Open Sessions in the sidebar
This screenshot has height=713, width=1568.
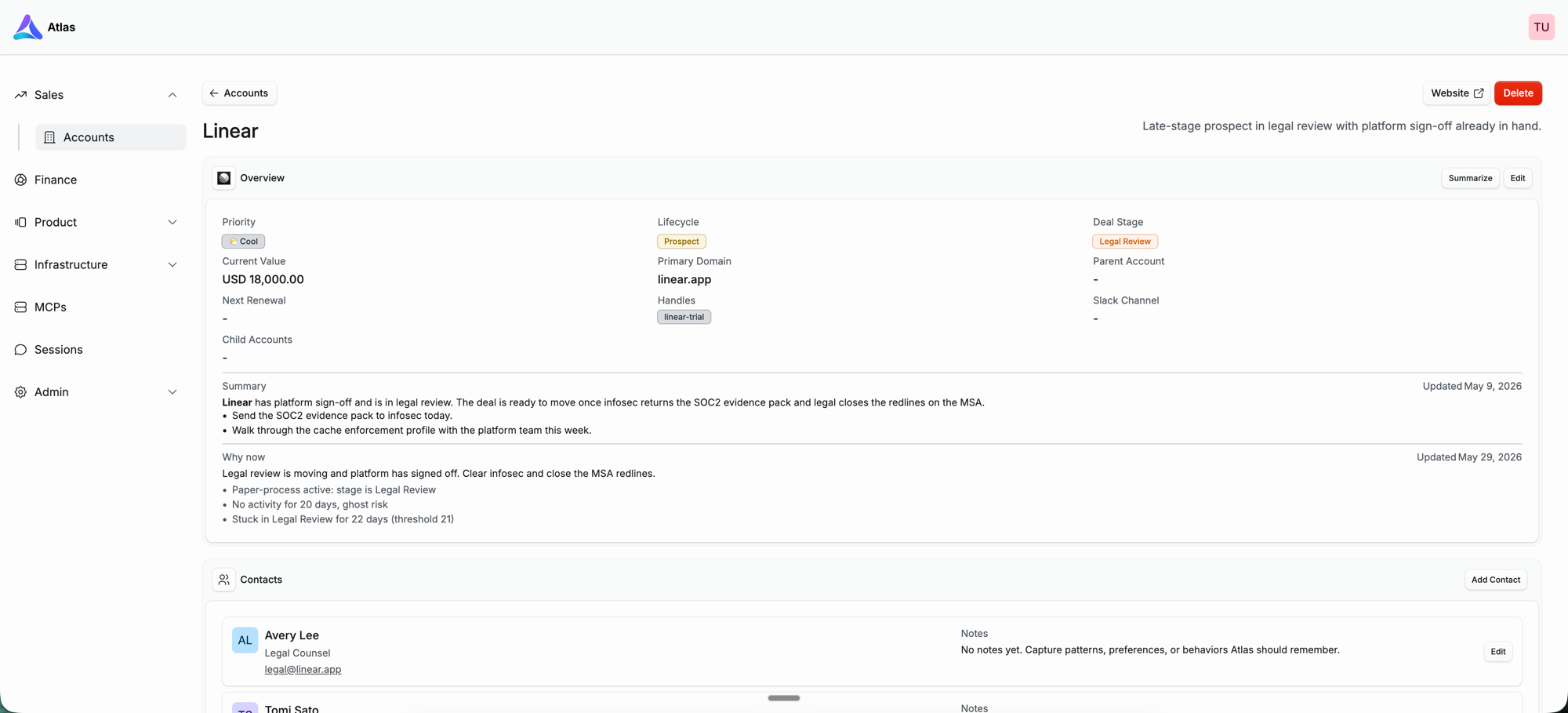pyautogui.click(x=96, y=349)
